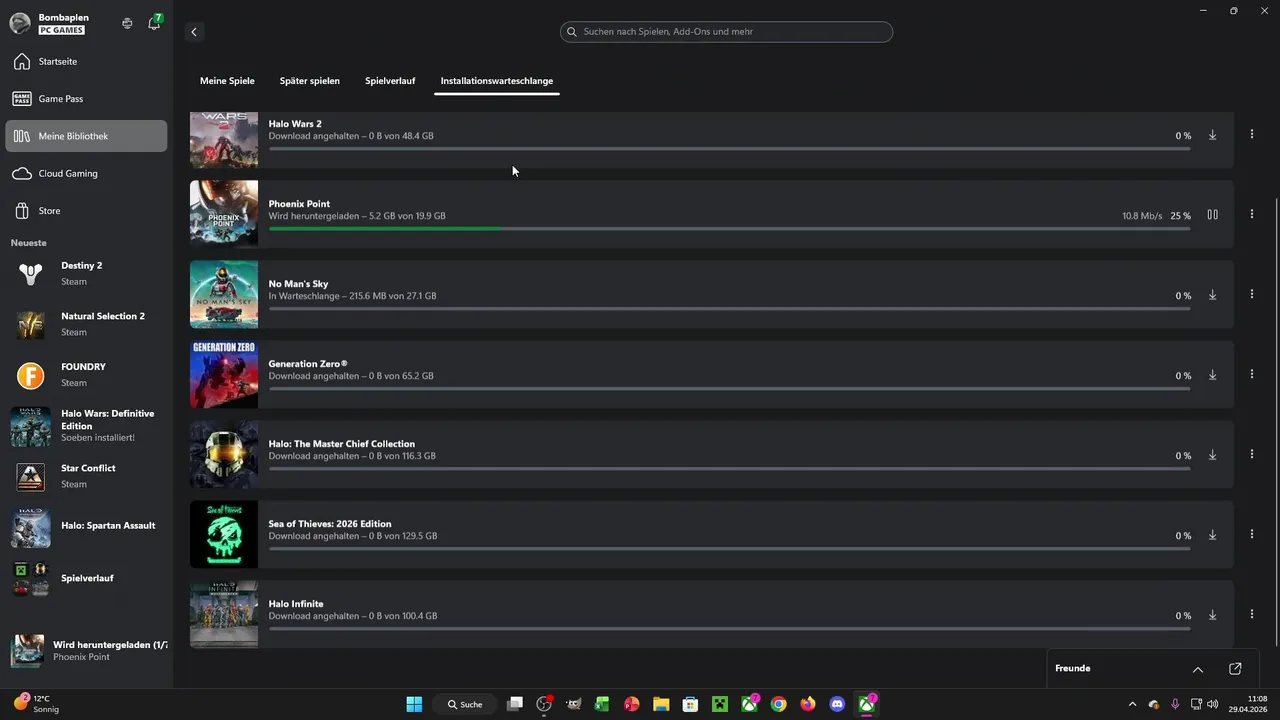Click the Phoenix Point progress bar

click(729, 229)
